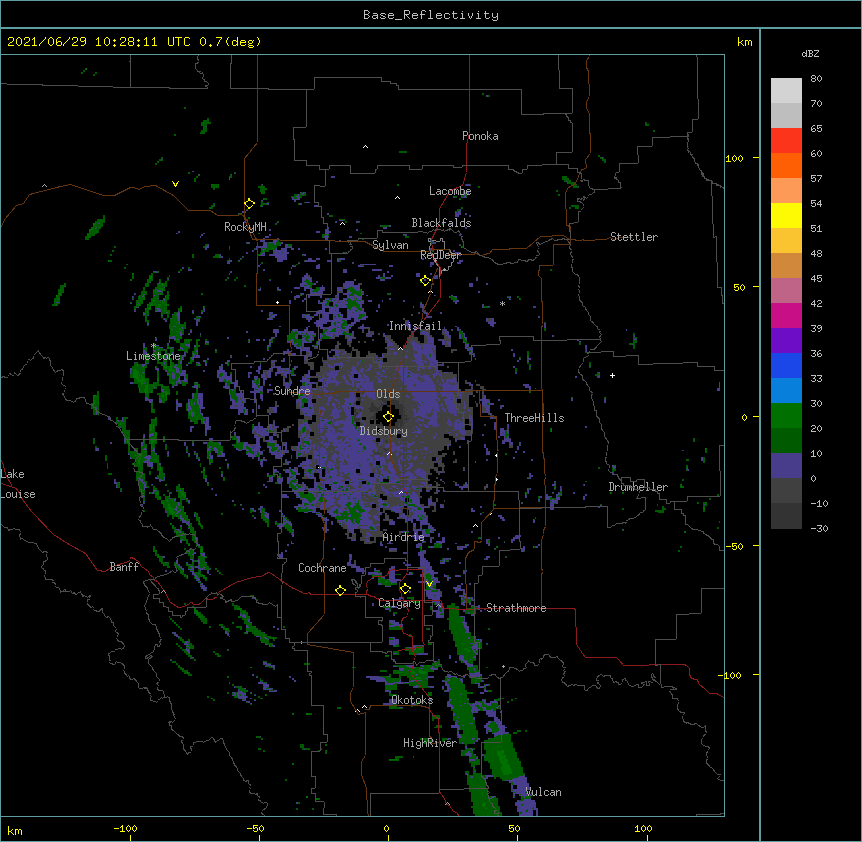The width and height of the screenshot is (862, 842).
Task: Pick the lightest gray 80-70 dBZ legend swatch
Action: pyautogui.click(x=786, y=90)
